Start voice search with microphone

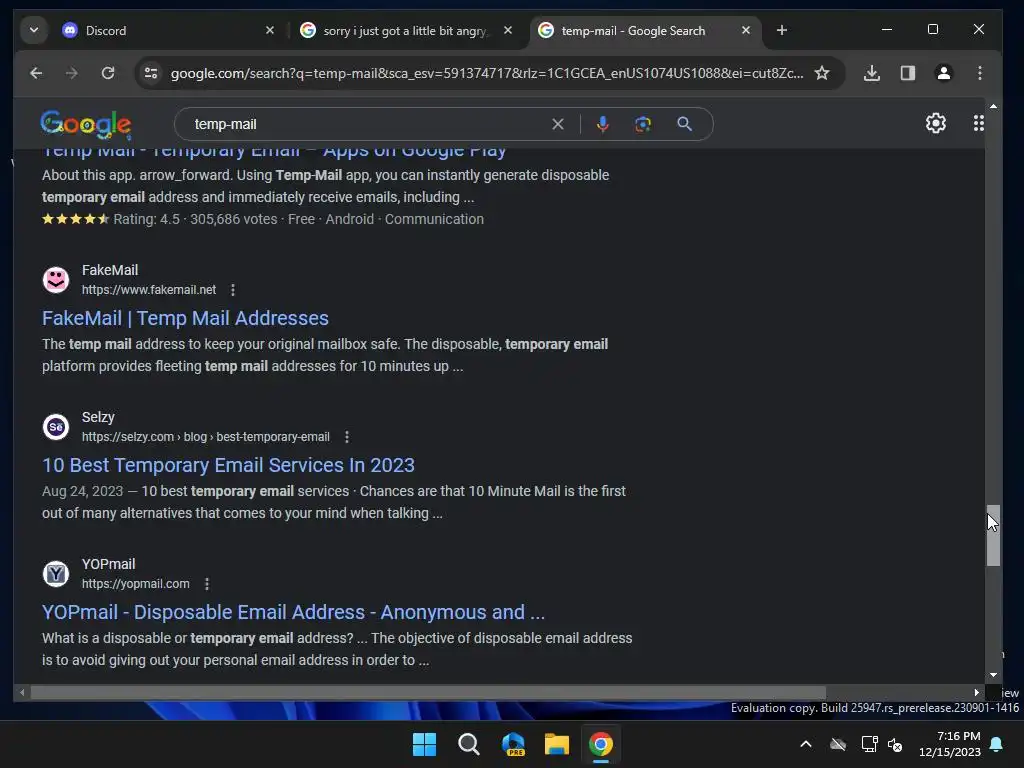point(603,124)
